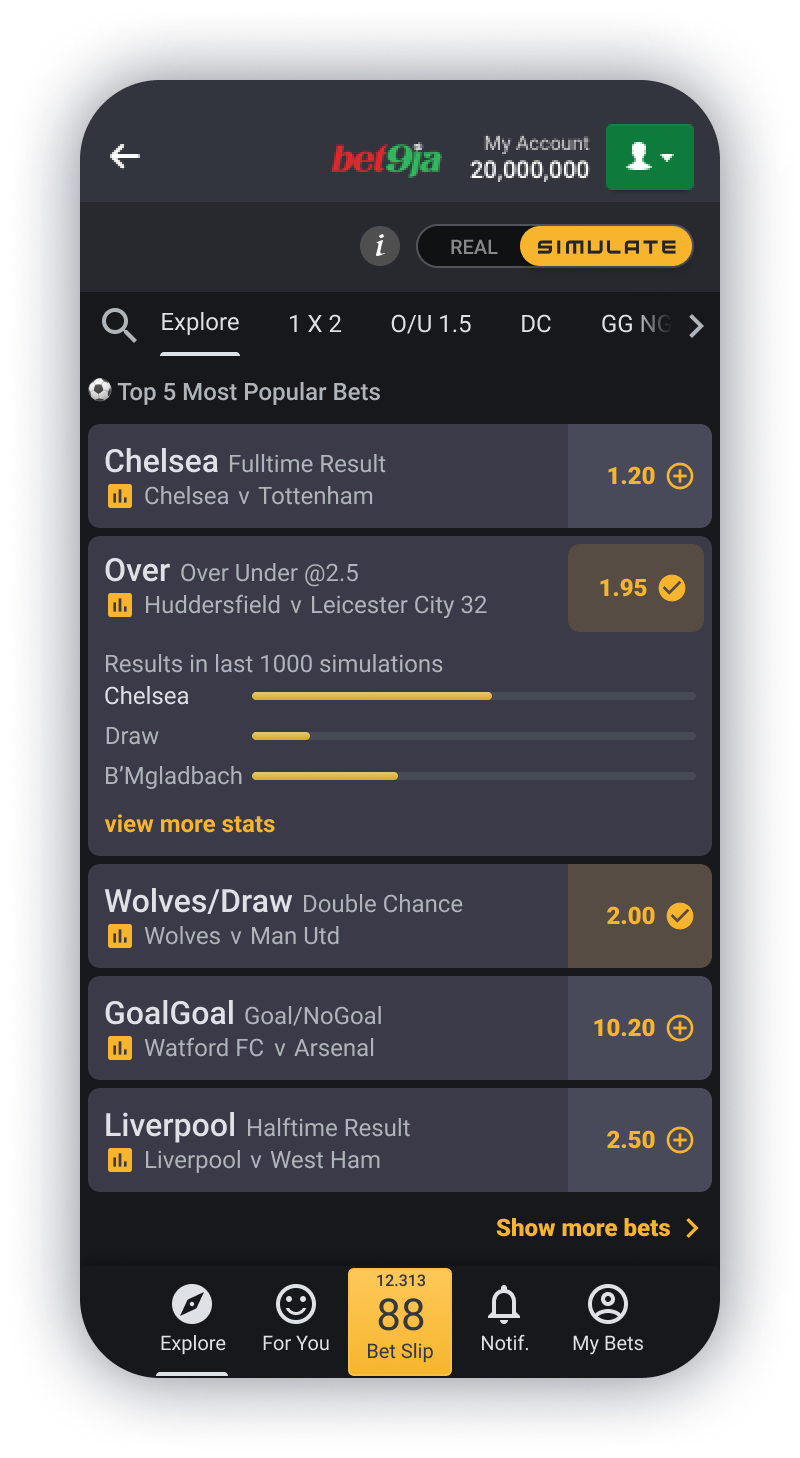This screenshot has height=1458, width=800.
Task: Deselect the 1.95 Over odds
Action: coord(636,588)
